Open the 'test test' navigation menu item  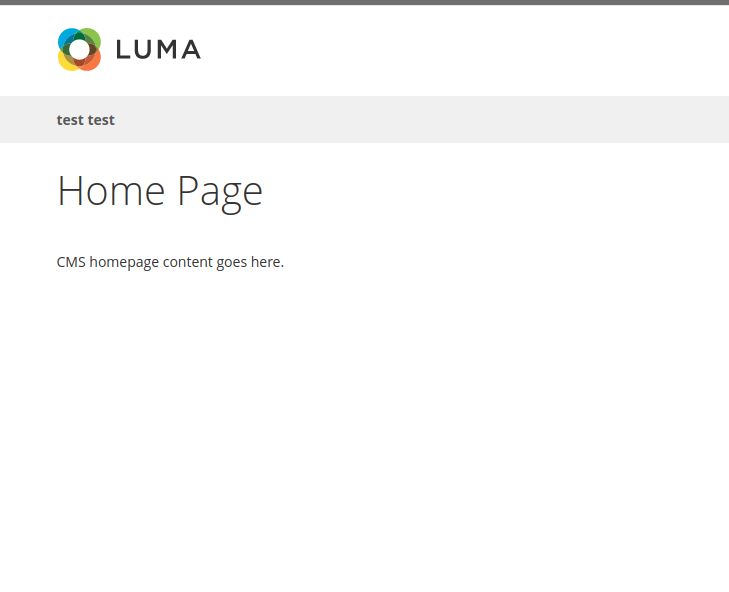(86, 120)
